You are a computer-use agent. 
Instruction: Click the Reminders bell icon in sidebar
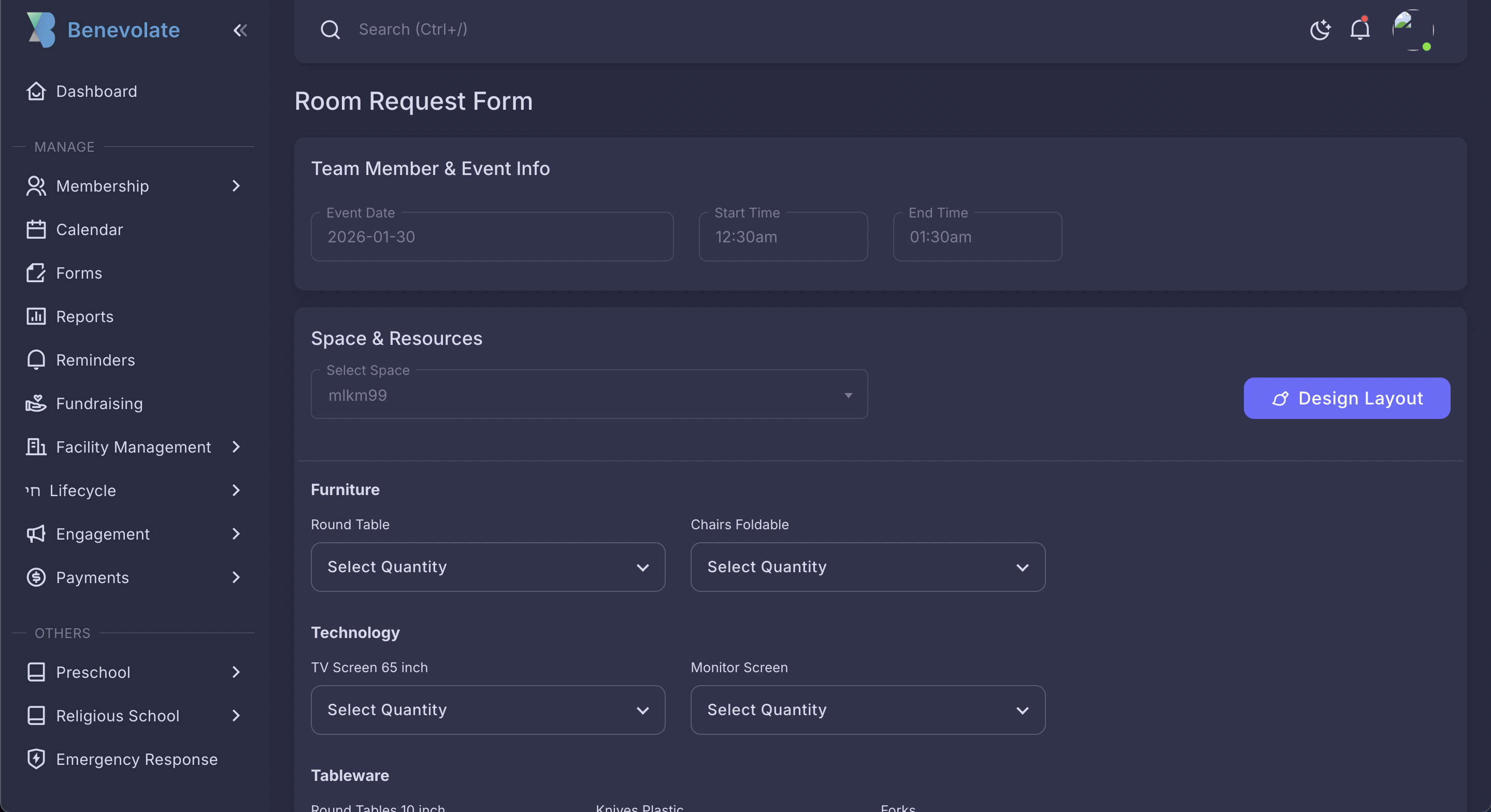point(36,359)
